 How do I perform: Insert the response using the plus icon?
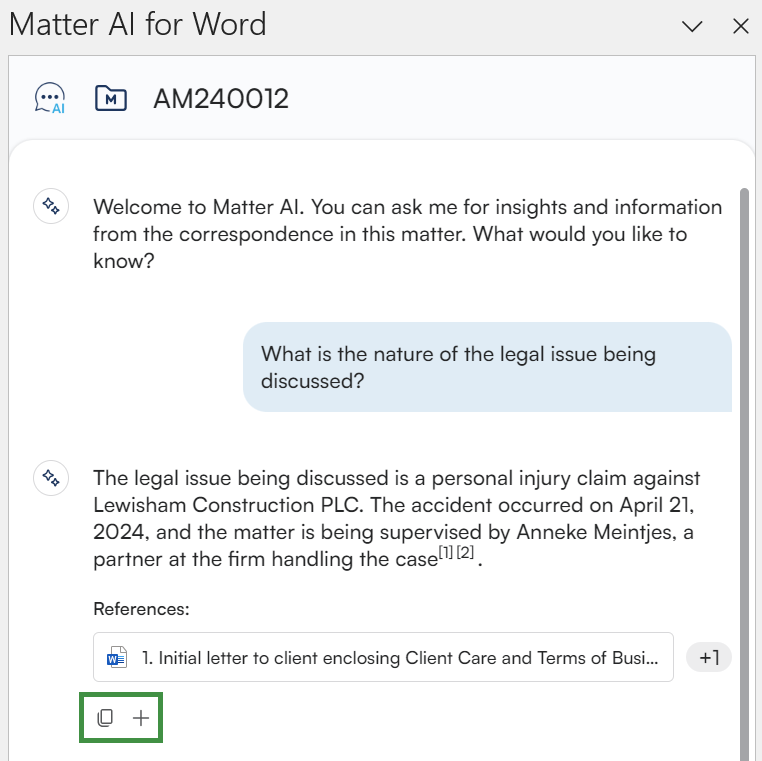click(141, 717)
